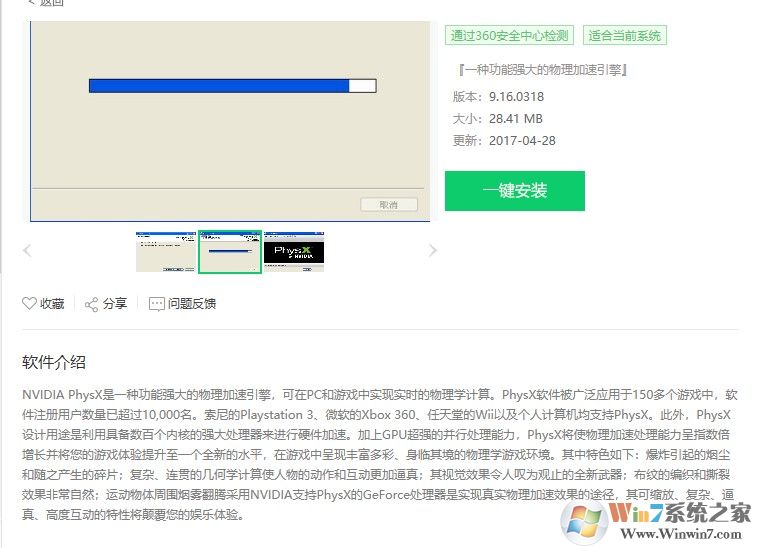Show next screenshot with right arrow

433,250
